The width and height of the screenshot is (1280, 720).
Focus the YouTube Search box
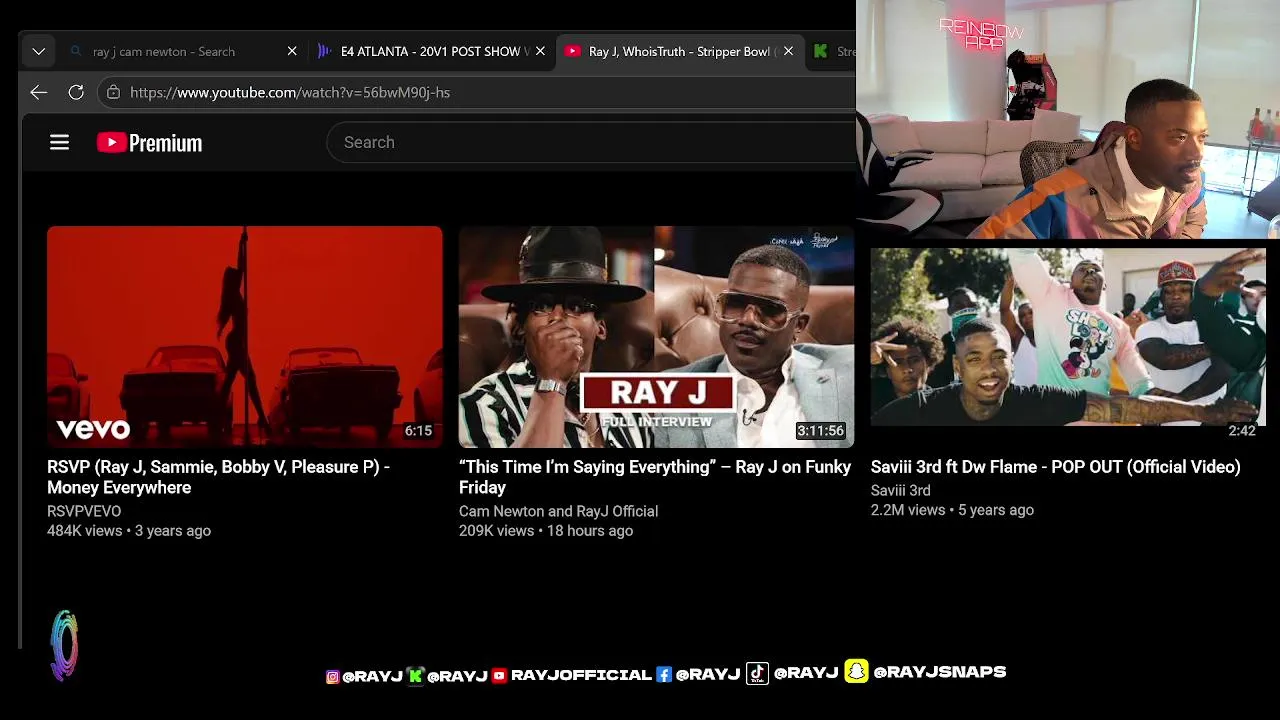click(590, 142)
